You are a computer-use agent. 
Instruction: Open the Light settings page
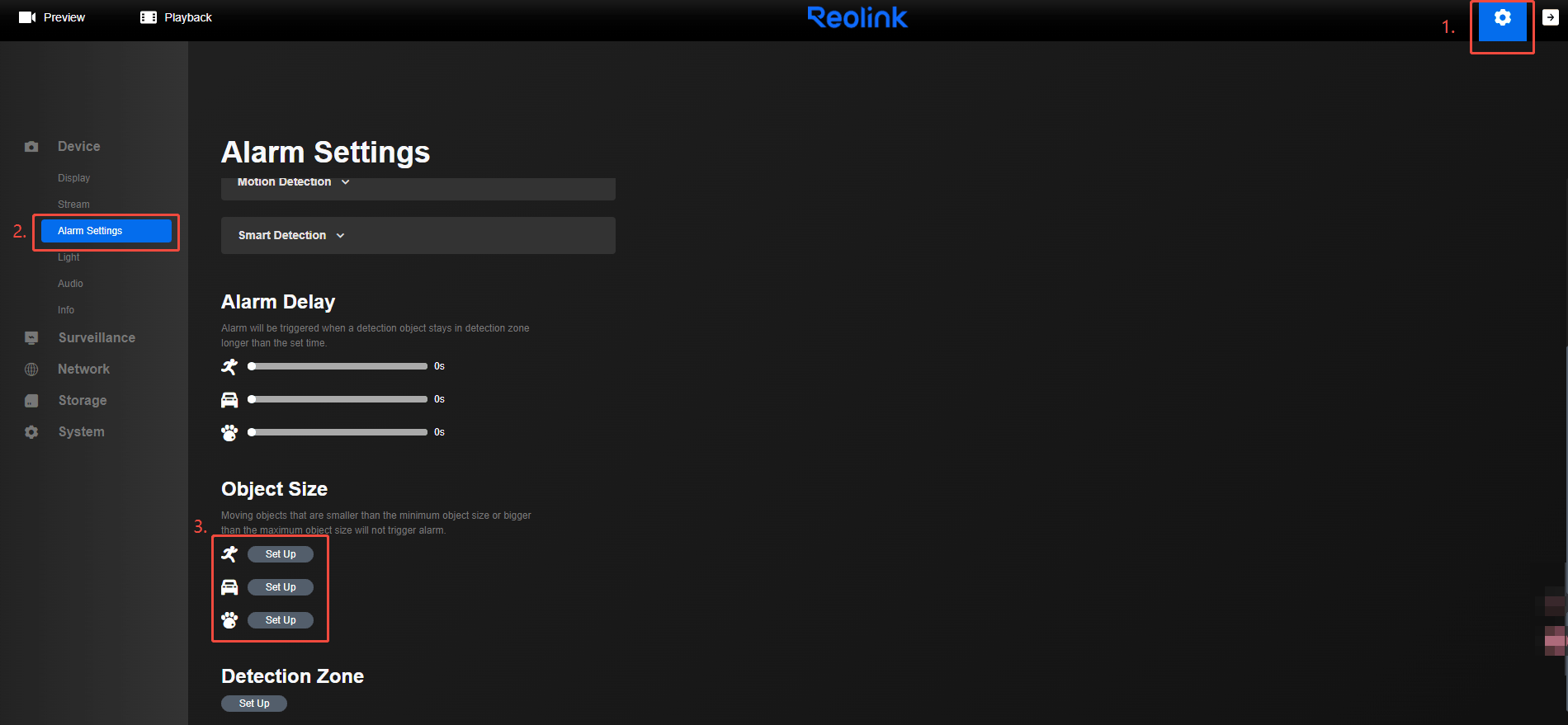pyautogui.click(x=68, y=257)
